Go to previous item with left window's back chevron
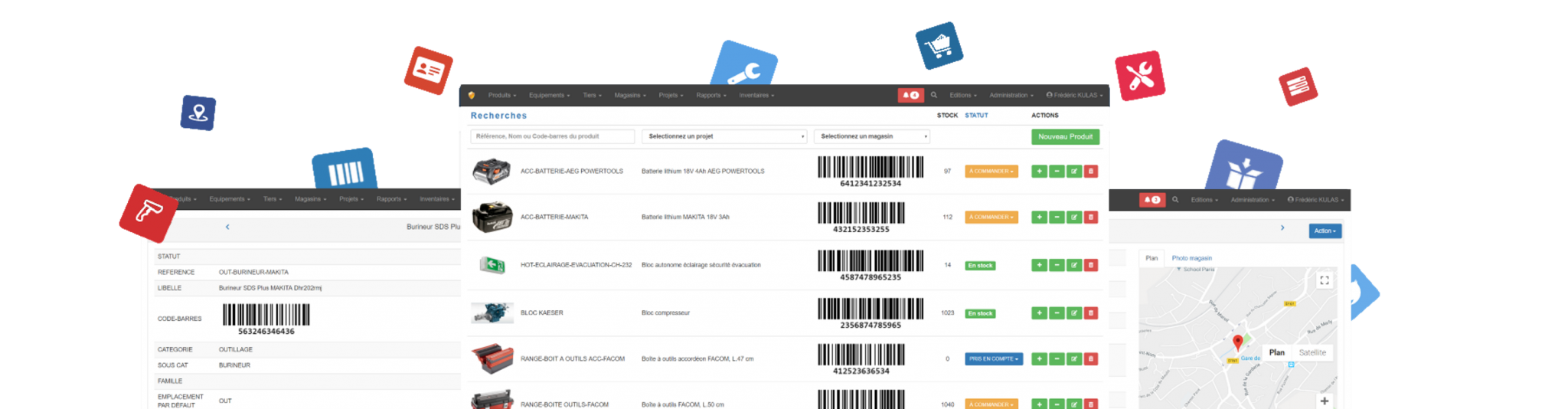 [227, 227]
